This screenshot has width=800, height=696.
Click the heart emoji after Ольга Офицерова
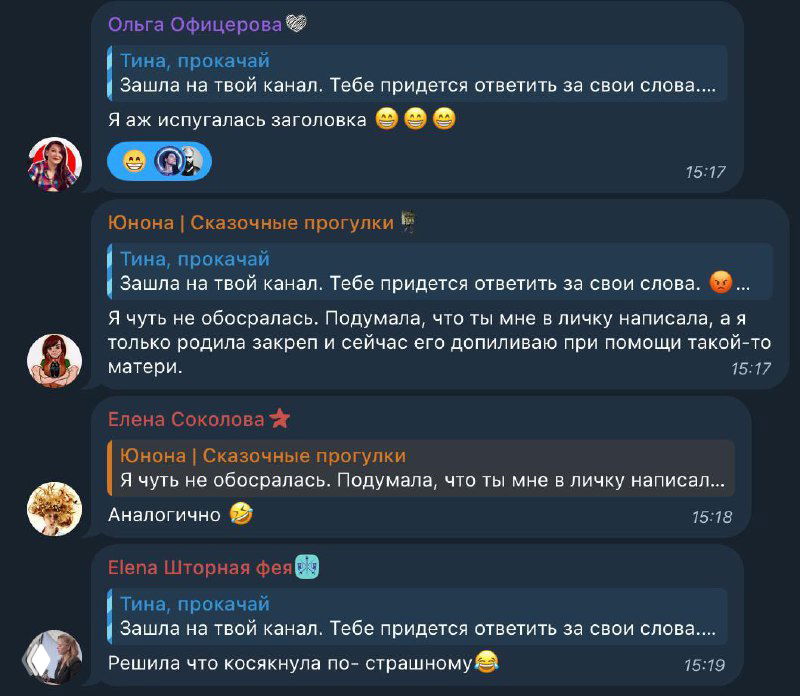pyautogui.click(x=296, y=23)
